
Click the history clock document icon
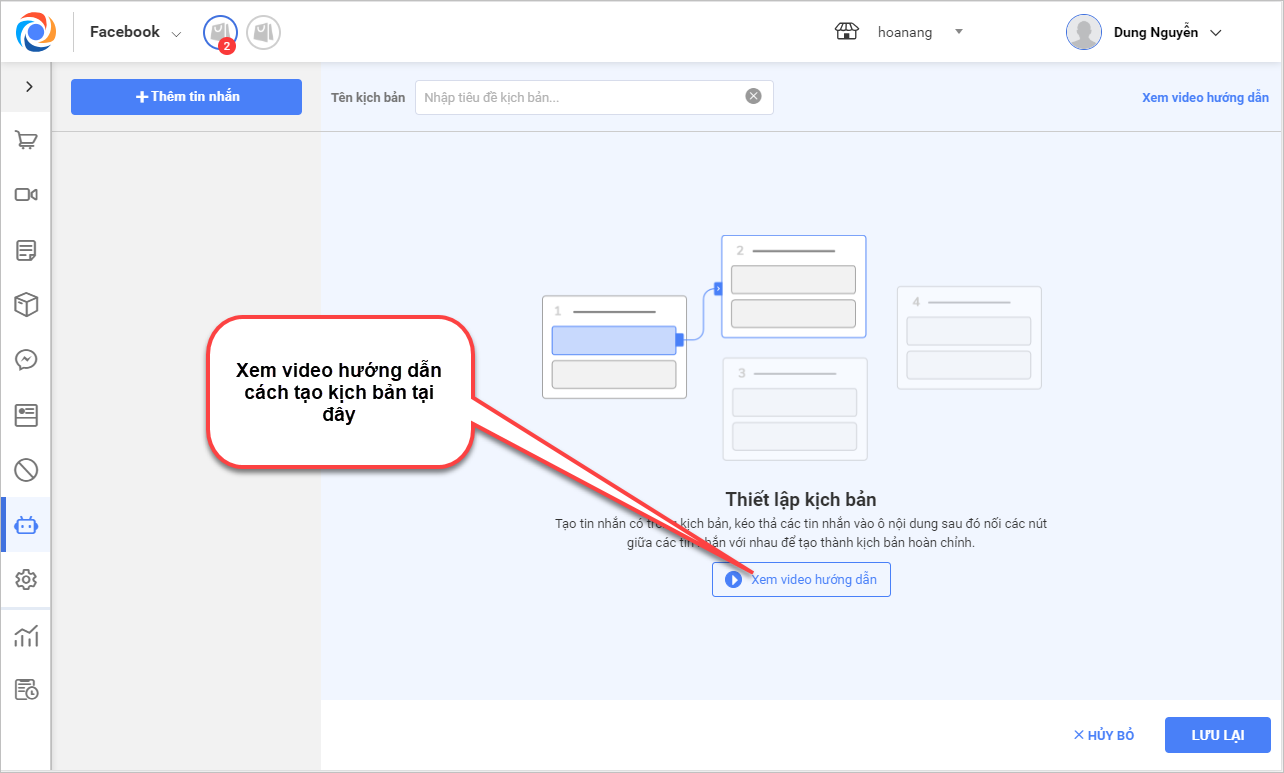coord(26,690)
